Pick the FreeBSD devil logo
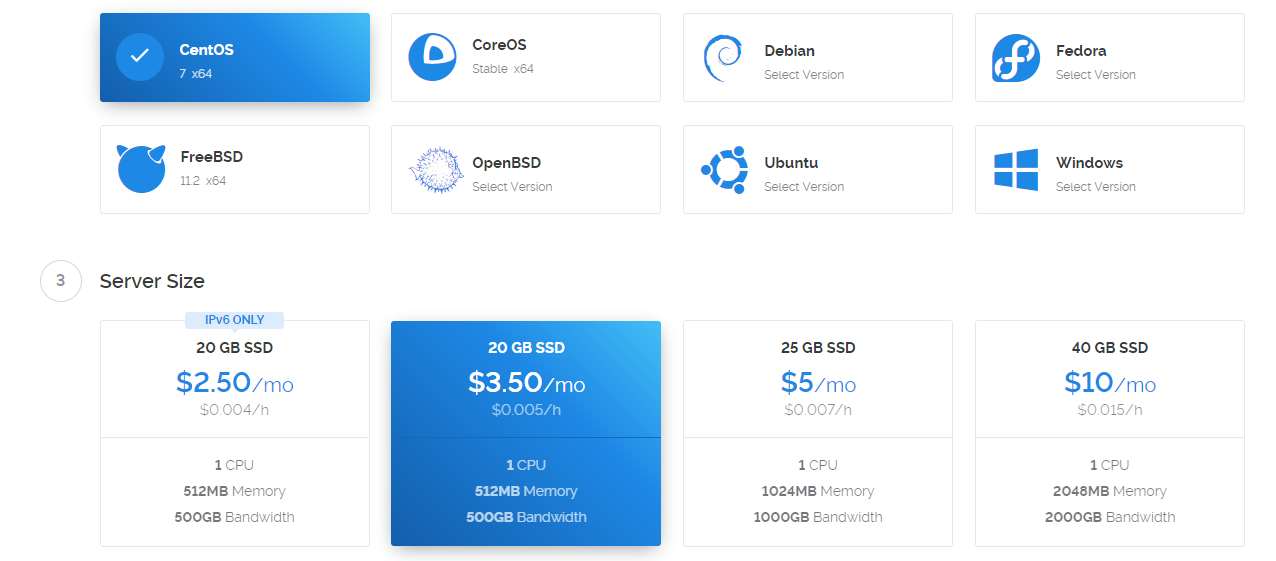The width and height of the screenshot is (1276, 561). (x=141, y=168)
